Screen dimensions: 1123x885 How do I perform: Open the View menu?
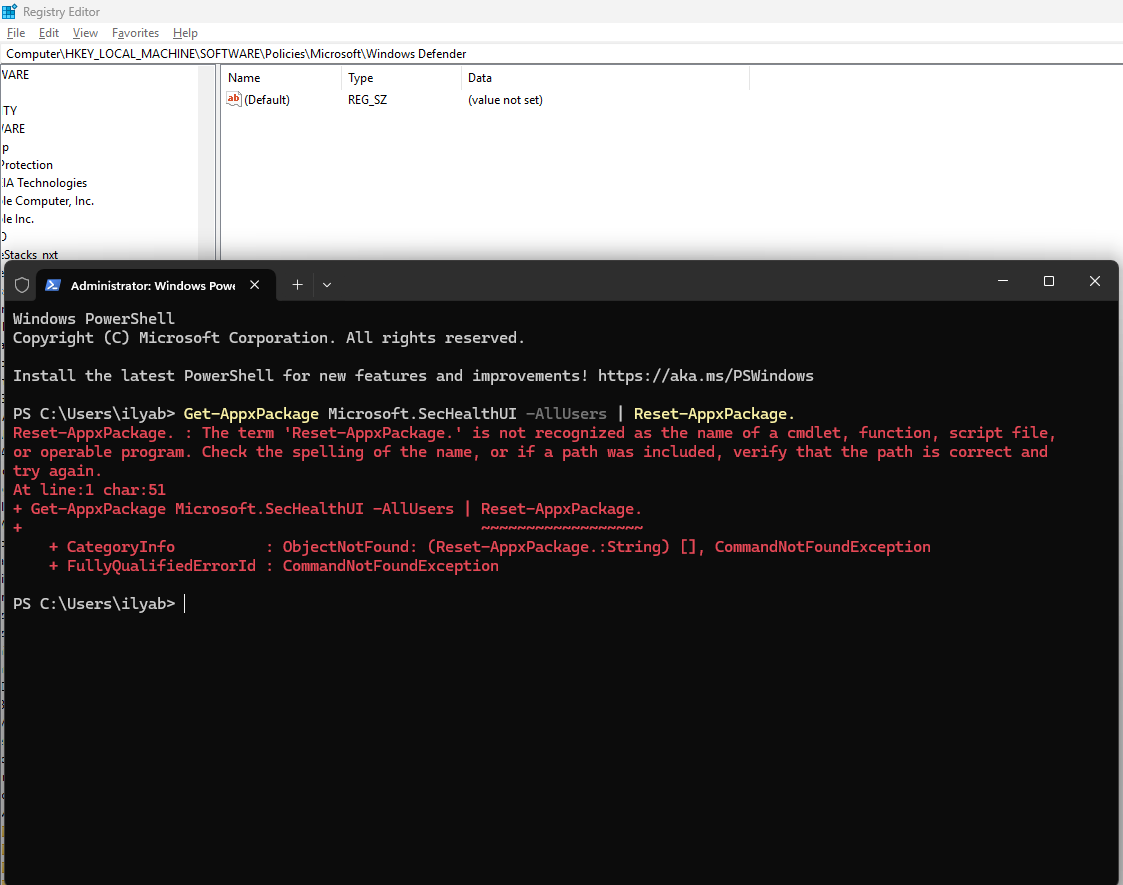pos(84,33)
